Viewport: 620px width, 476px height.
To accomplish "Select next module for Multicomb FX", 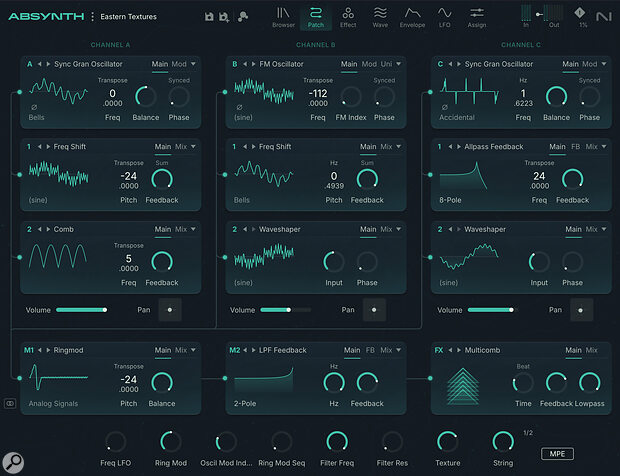I will point(459,350).
